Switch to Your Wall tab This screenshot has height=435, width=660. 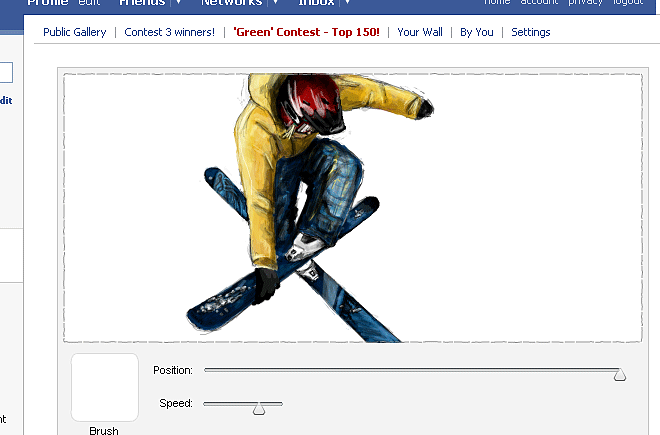420,32
